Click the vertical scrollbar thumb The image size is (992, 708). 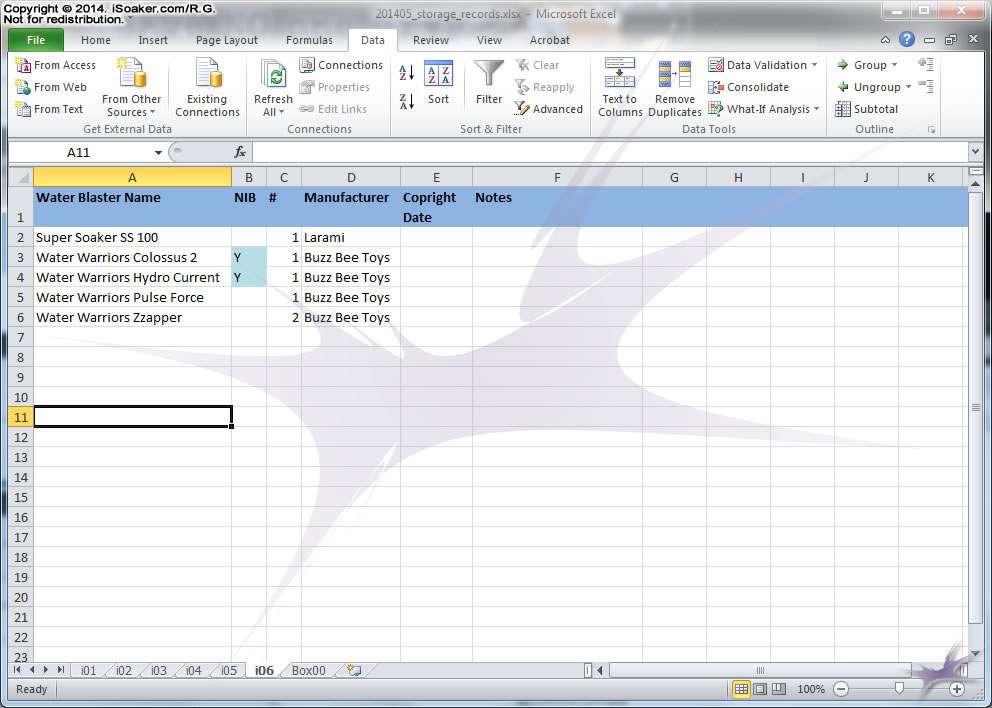(x=976, y=408)
